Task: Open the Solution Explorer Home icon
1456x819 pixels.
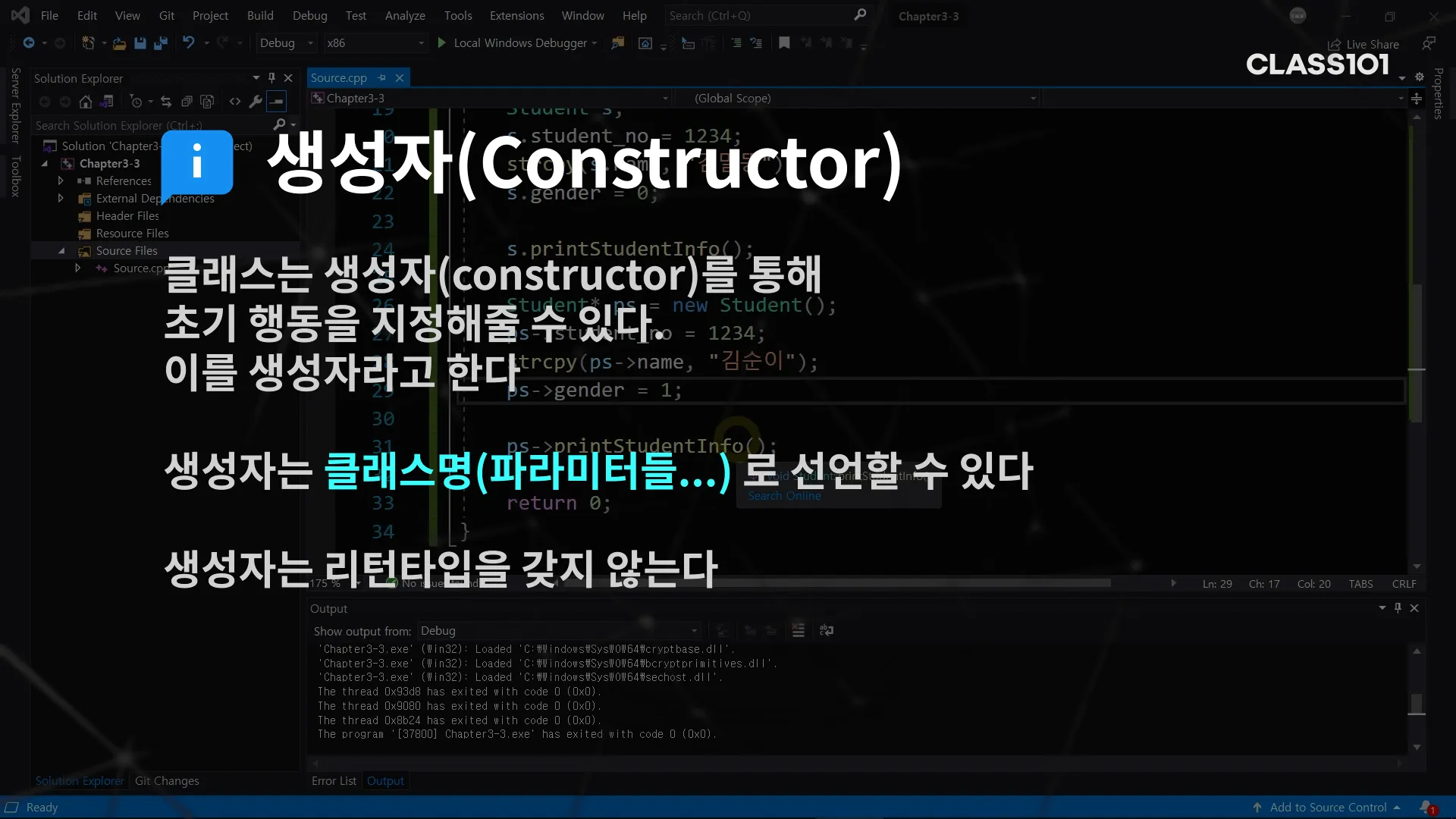Action: tap(86, 102)
